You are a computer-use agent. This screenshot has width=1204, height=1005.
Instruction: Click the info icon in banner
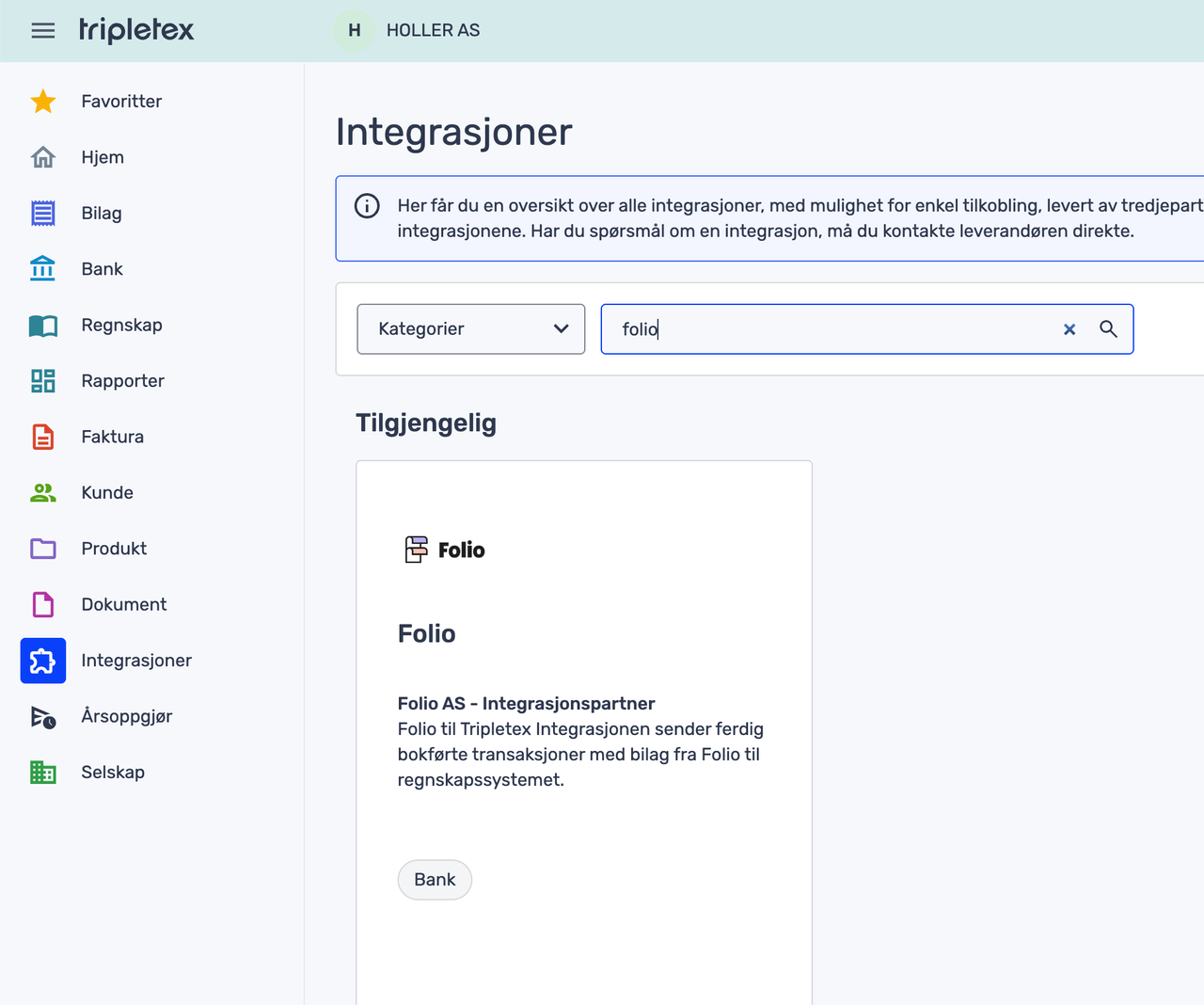coord(367,206)
